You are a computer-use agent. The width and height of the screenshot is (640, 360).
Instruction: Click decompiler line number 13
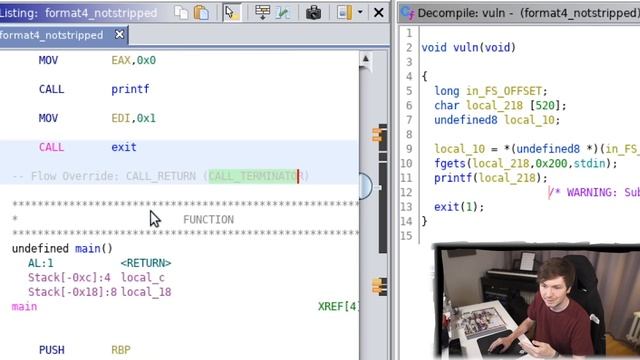pyautogui.click(x=406, y=207)
